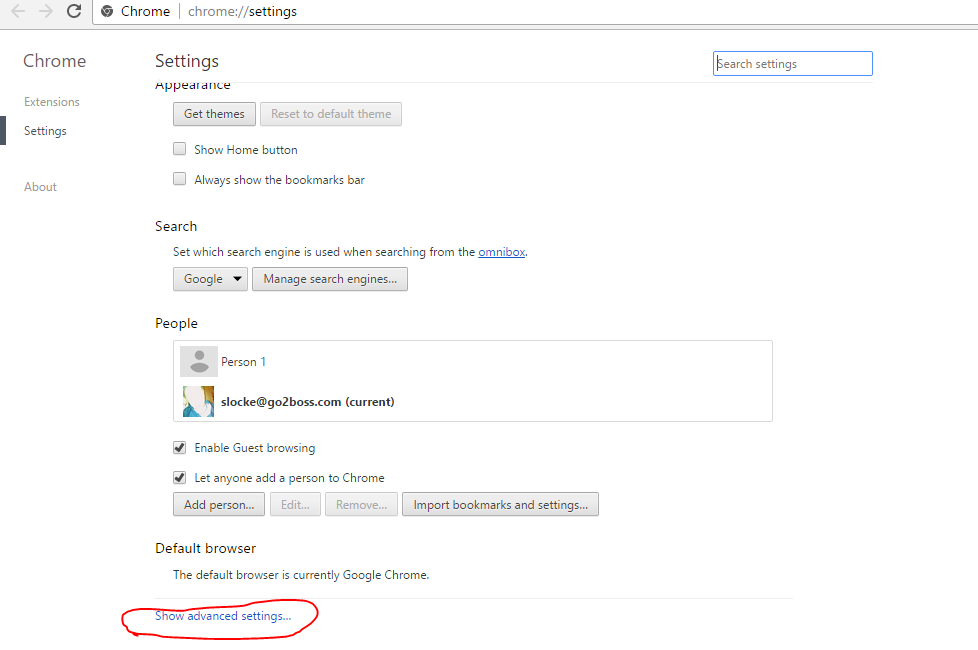Reload the page with refresh icon
Screen dimensions: 978x650
pos(74,11)
